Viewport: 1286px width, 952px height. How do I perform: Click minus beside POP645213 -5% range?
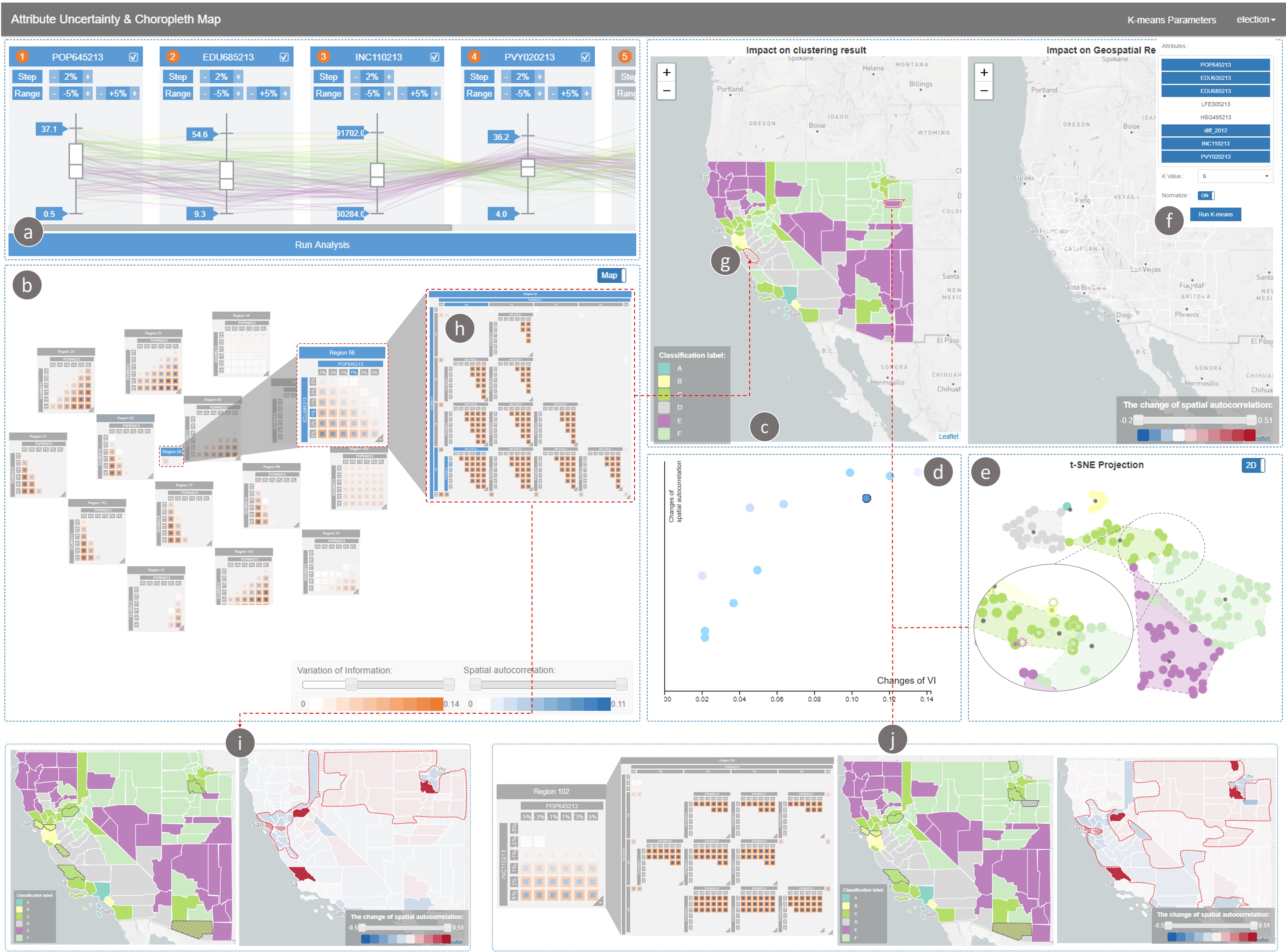point(54,93)
